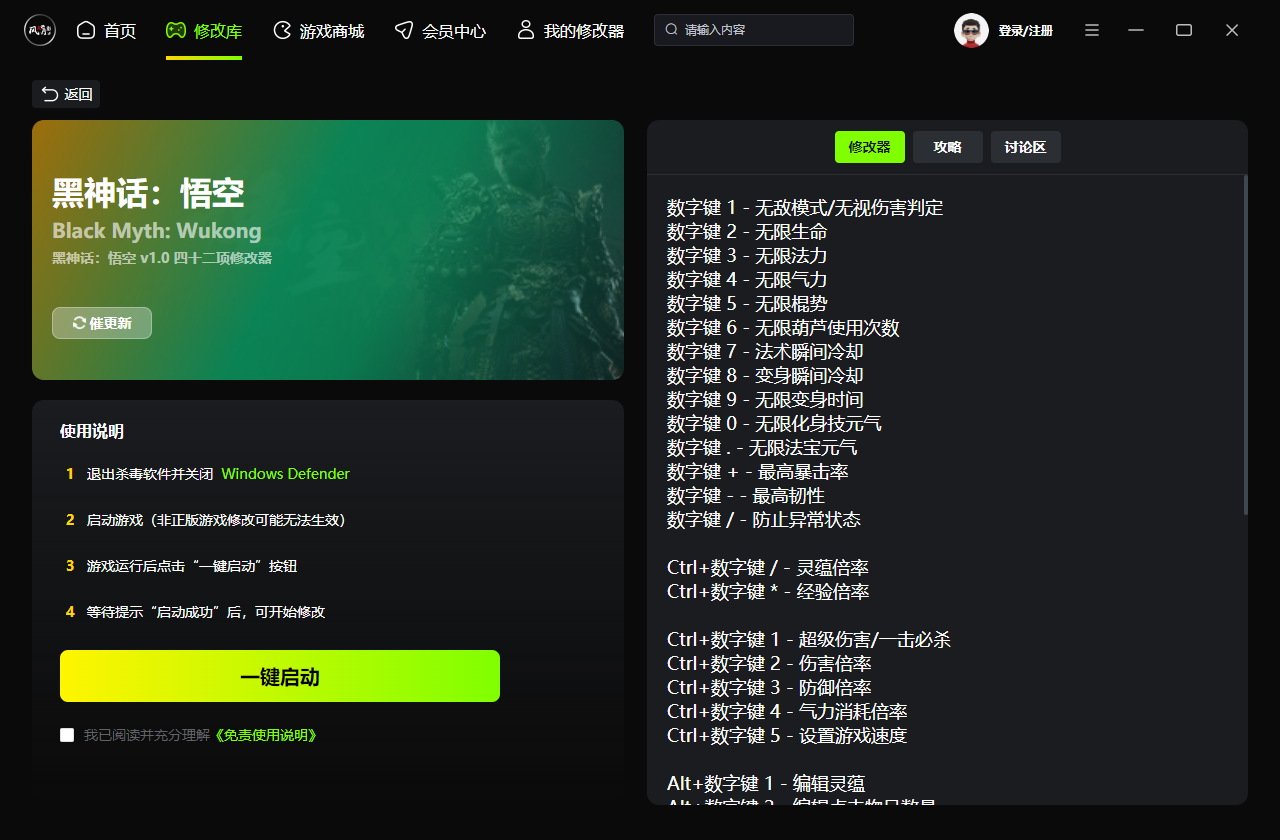The height and width of the screenshot is (840, 1280).
Task: Switch to the 攻略 guide tab
Action: 947,147
